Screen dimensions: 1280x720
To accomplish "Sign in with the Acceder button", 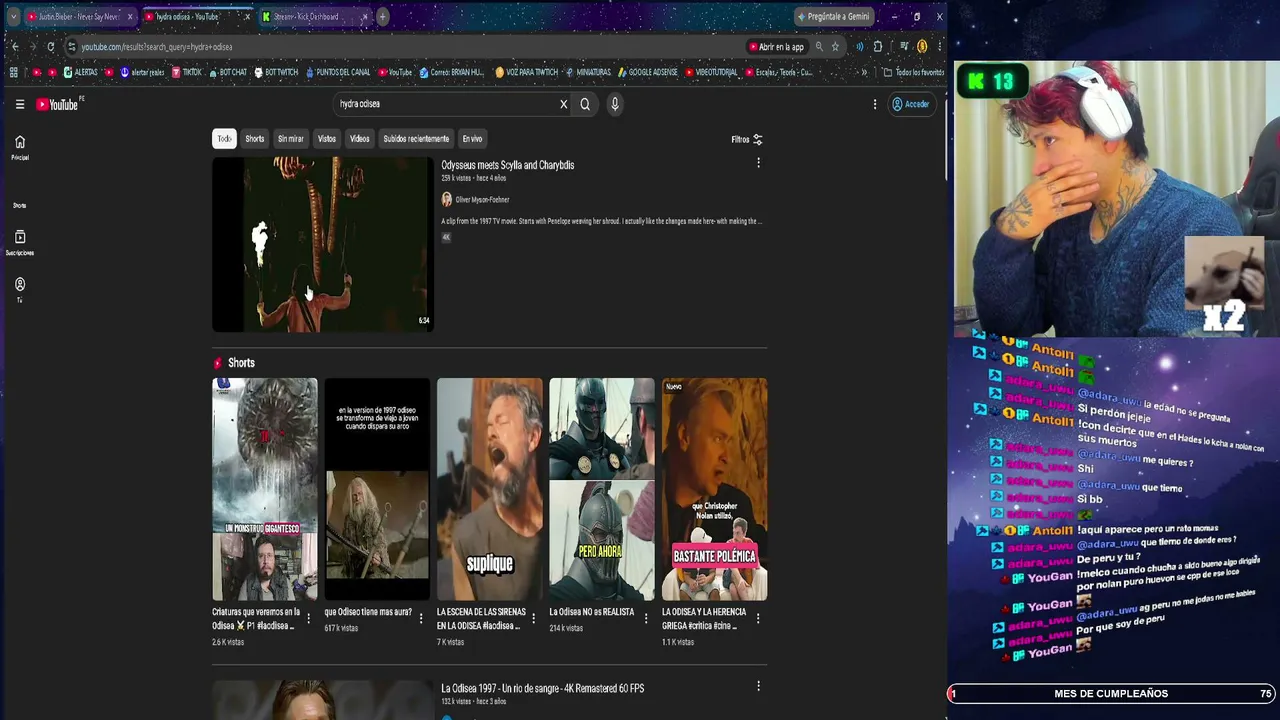I will point(911,104).
